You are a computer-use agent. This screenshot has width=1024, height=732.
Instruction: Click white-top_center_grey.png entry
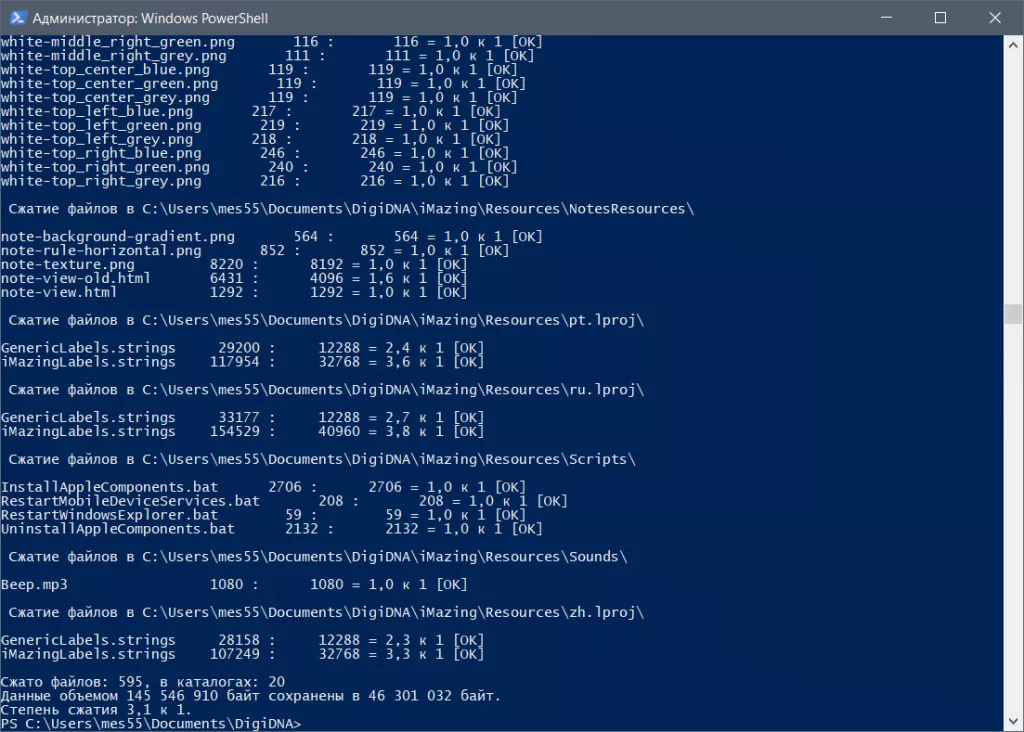259,98
